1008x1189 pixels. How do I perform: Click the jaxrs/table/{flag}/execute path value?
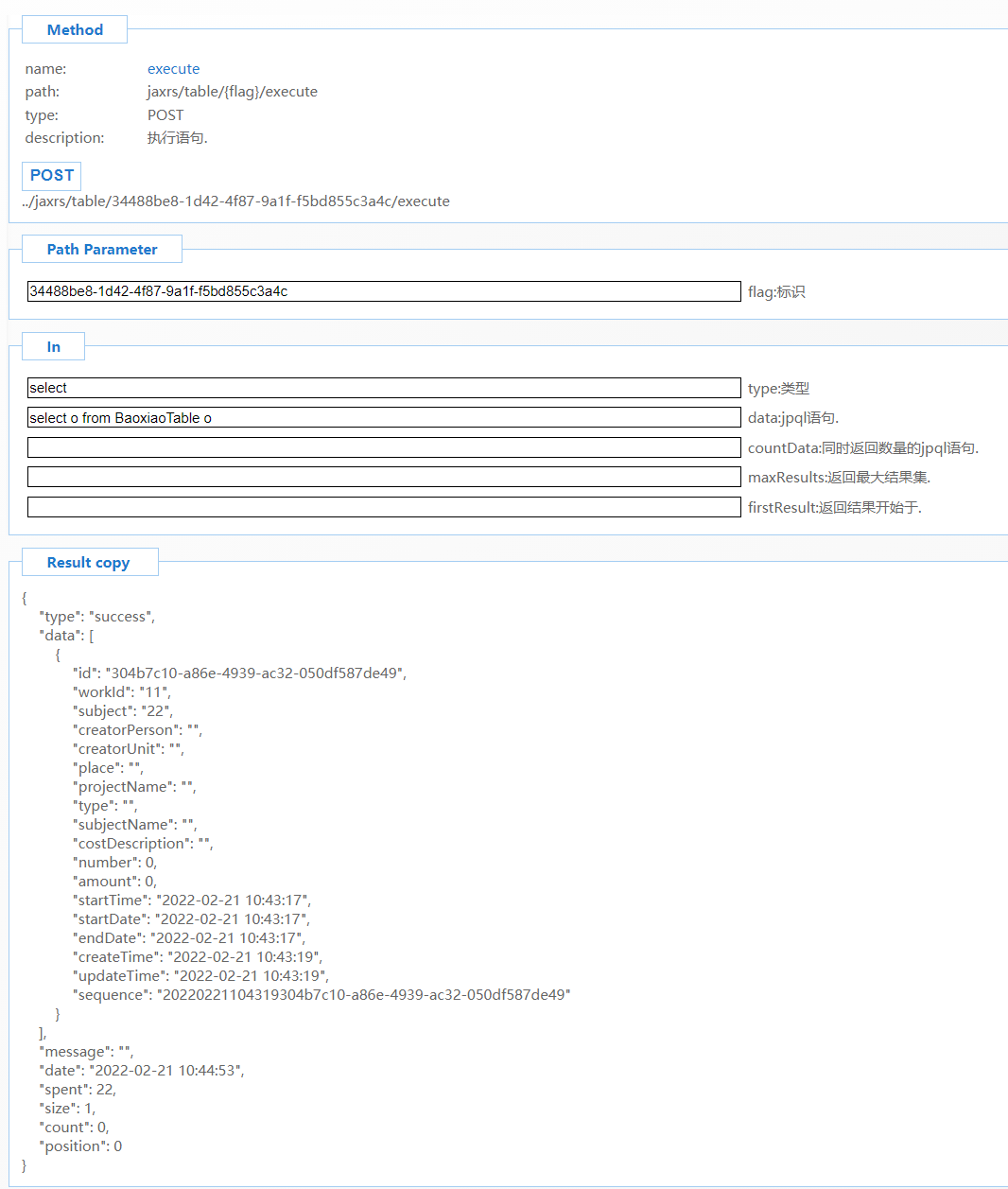point(232,92)
